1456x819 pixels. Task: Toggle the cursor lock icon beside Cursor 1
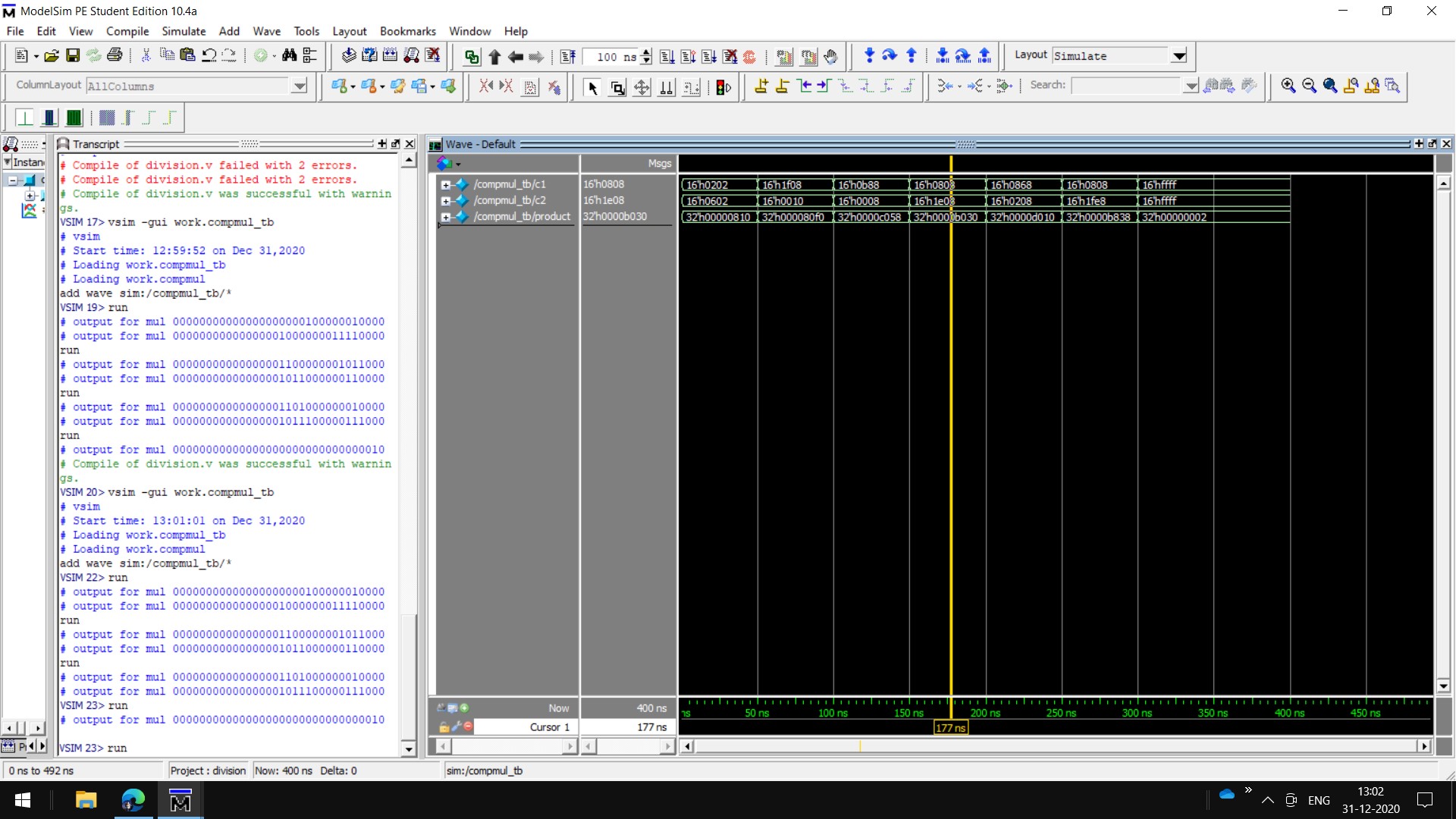[444, 727]
